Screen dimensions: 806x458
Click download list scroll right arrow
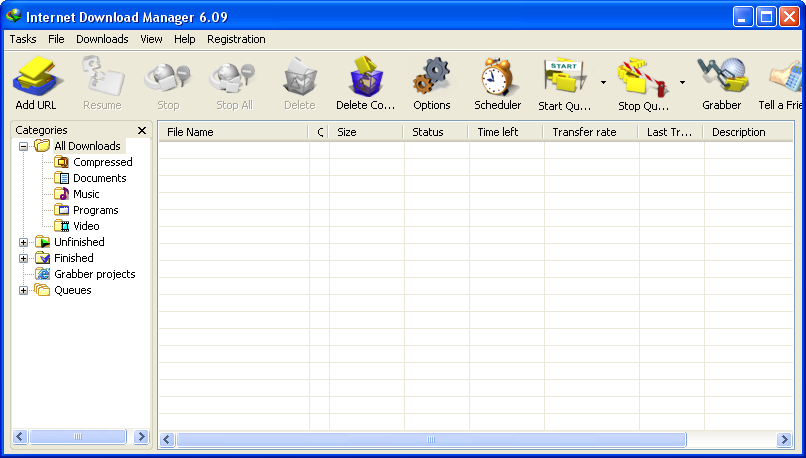tap(784, 439)
